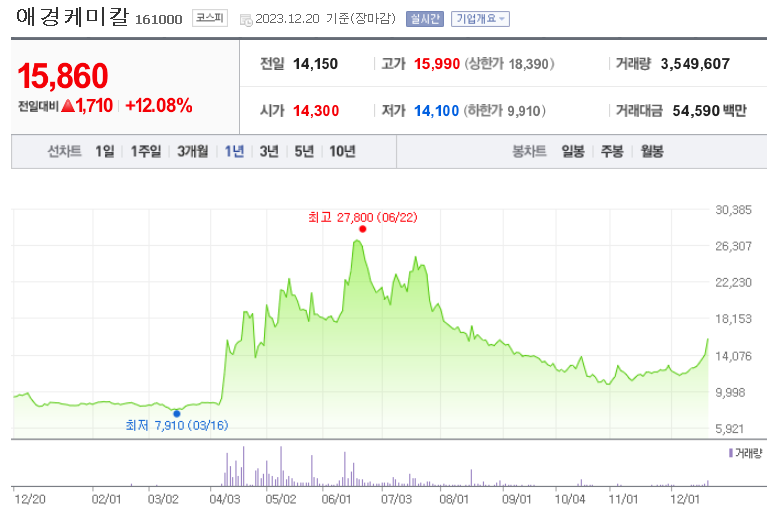Image resolution: width=767 pixels, height=519 pixels.
Task: Select the 3년 line chart tab
Action: coord(269,151)
